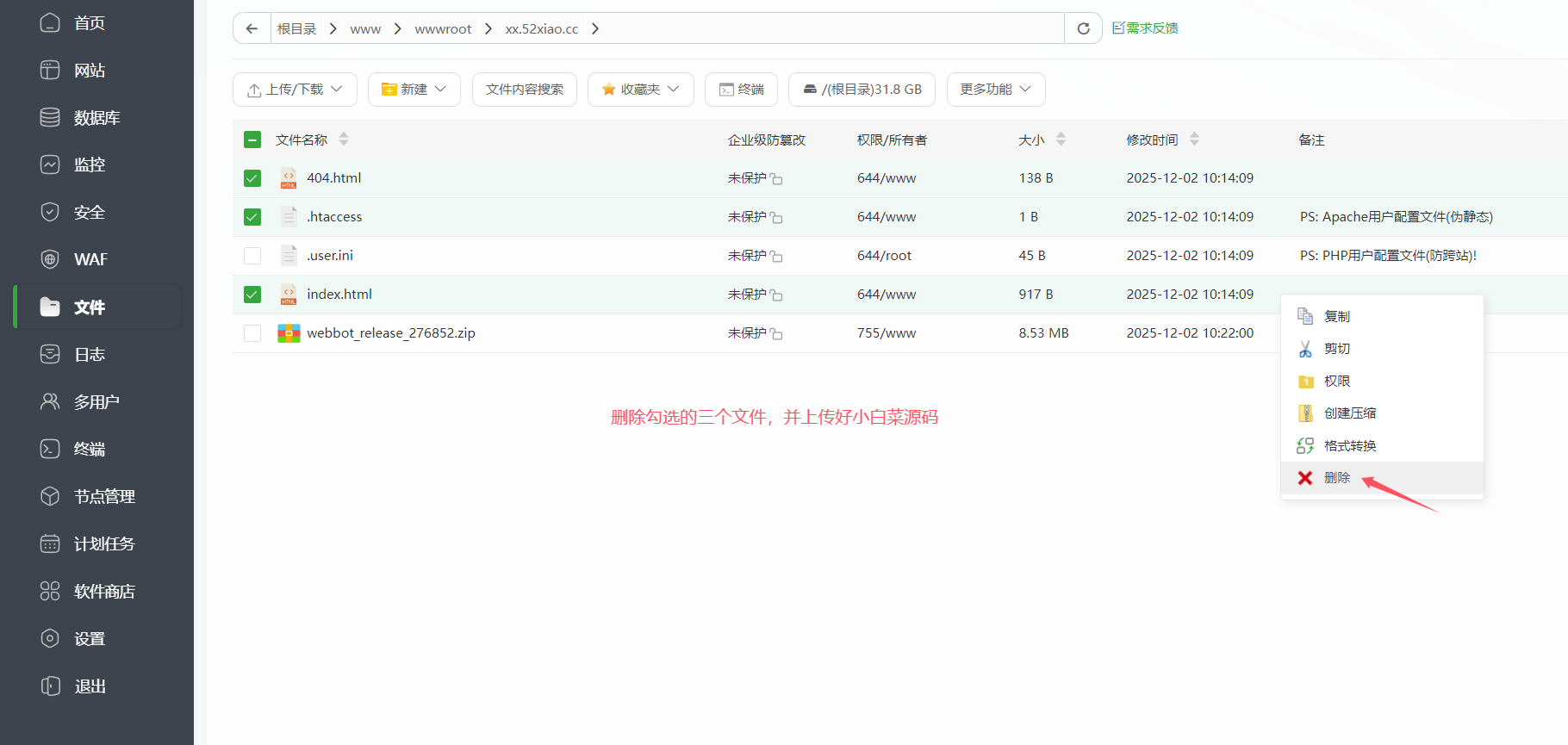Refresh the directory with the reload icon

click(x=1083, y=28)
